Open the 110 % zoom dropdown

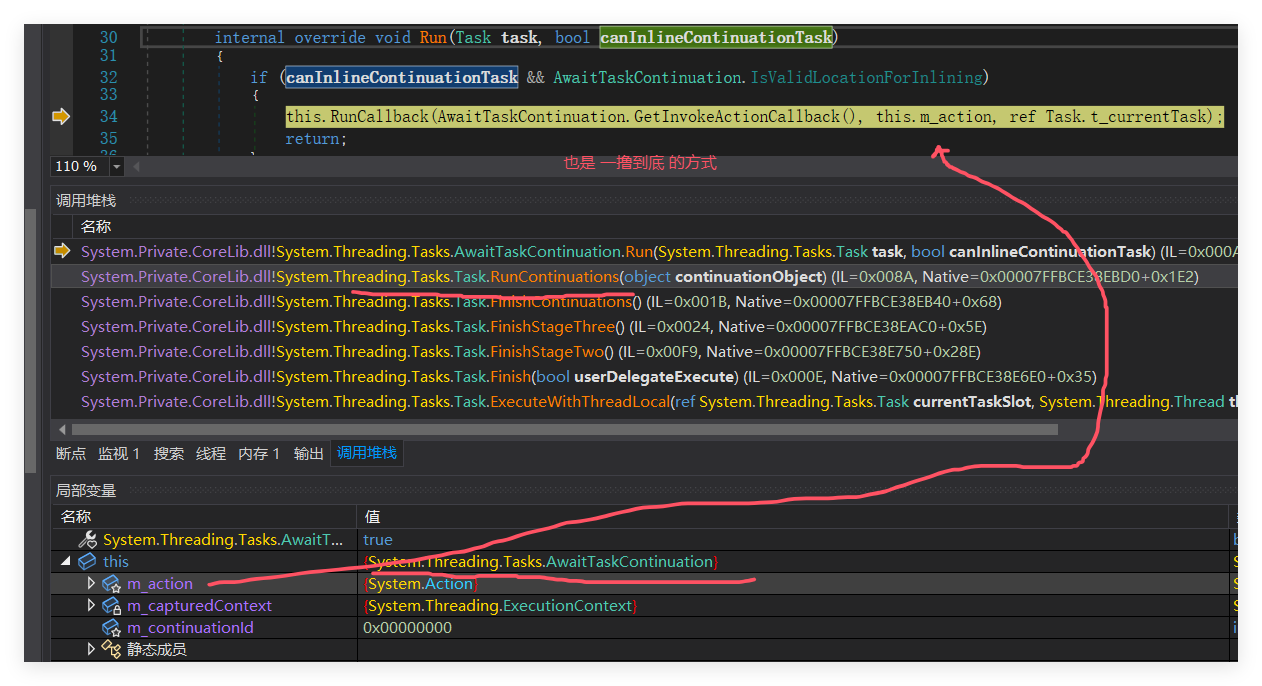coord(116,167)
